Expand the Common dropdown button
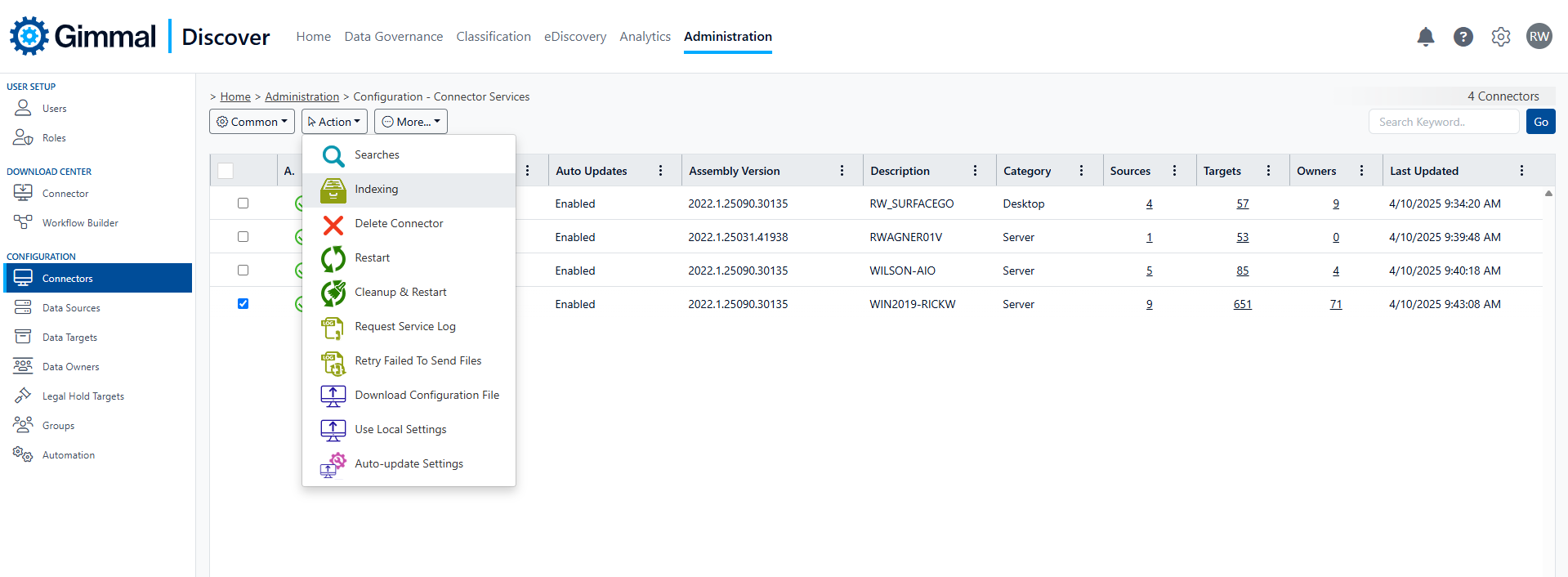 [252, 122]
